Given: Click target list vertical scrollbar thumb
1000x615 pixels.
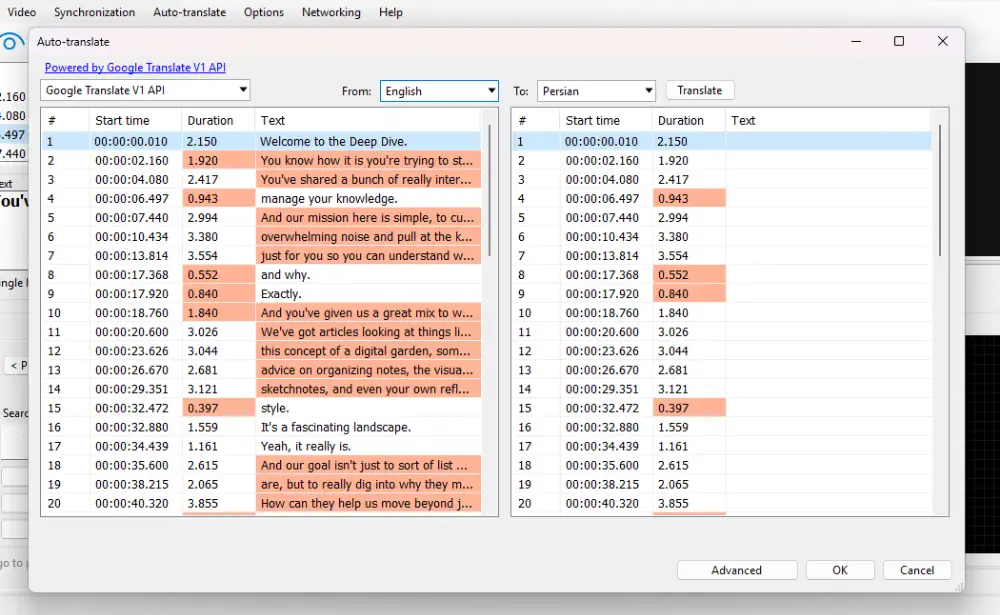Looking at the screenshot, I should [x=940, y=191].
